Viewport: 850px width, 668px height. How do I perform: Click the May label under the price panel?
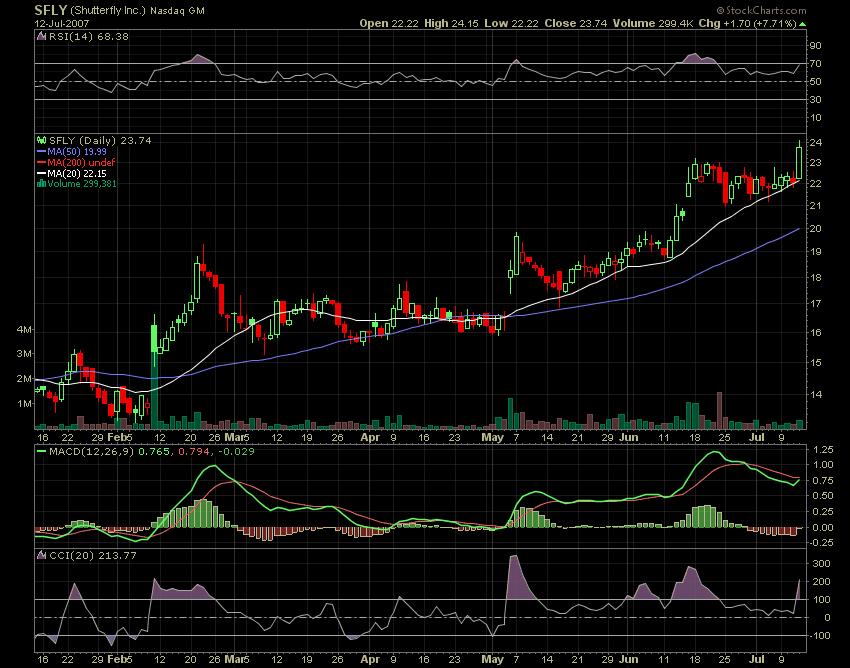coord(493,438)
